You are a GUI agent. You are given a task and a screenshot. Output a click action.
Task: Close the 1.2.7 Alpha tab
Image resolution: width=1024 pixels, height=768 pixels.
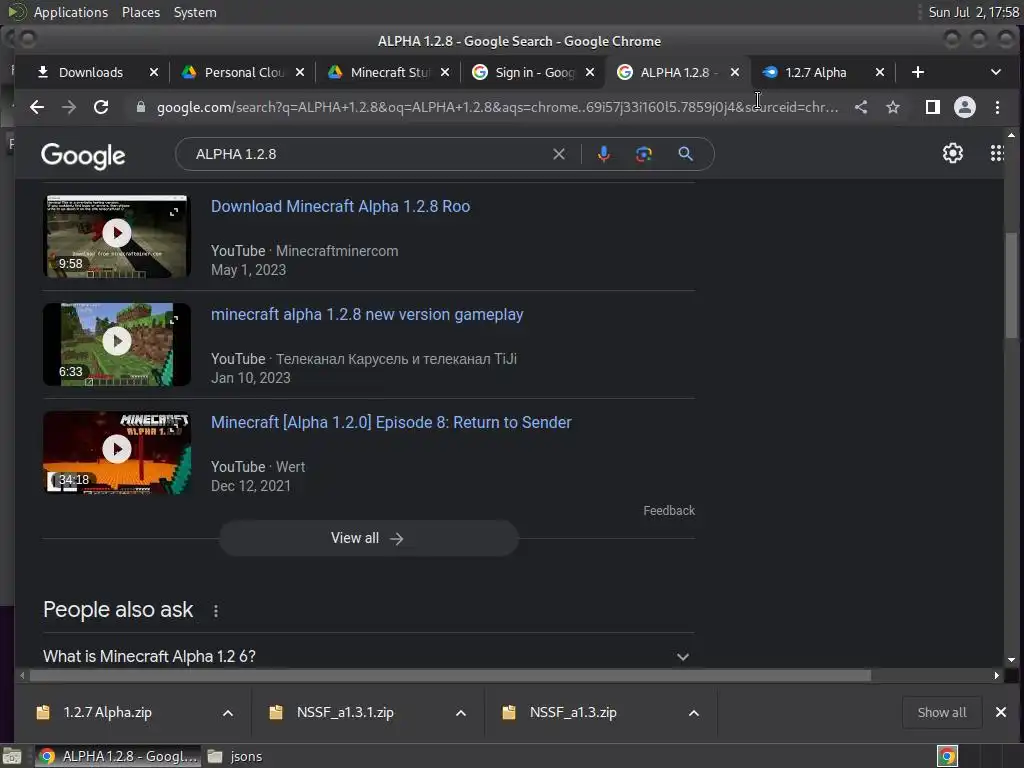tap(880, 72)
